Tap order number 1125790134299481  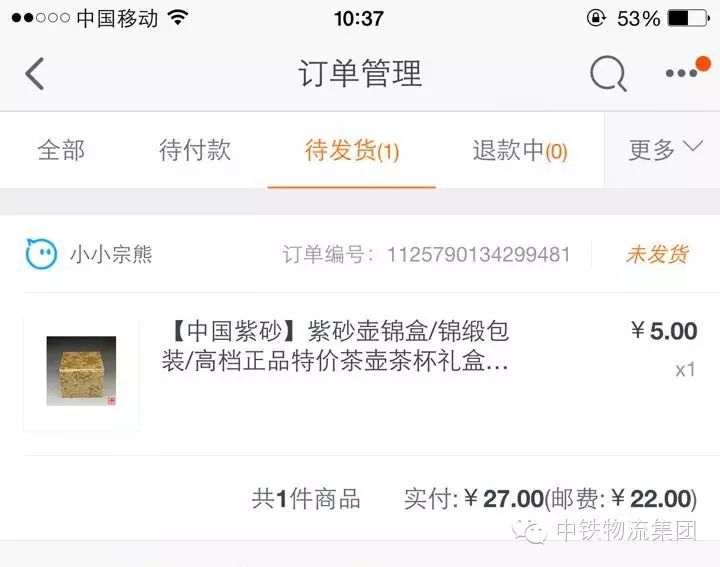click(478, 254)
